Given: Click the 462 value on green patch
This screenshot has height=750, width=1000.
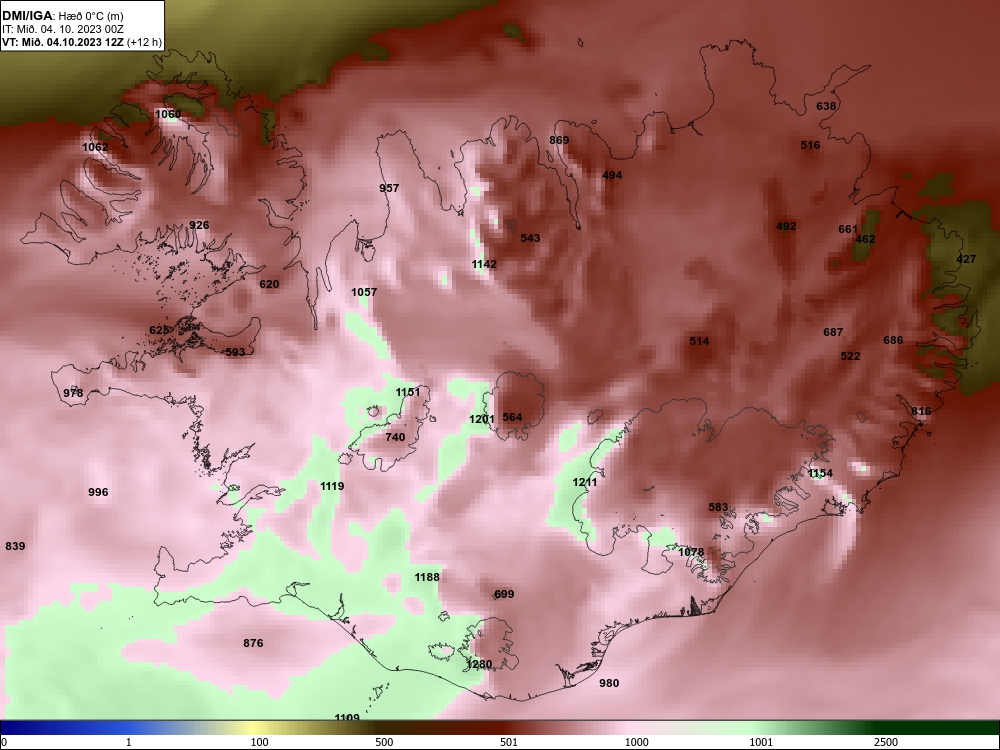Looking at the screenshot, I should 865,239.
